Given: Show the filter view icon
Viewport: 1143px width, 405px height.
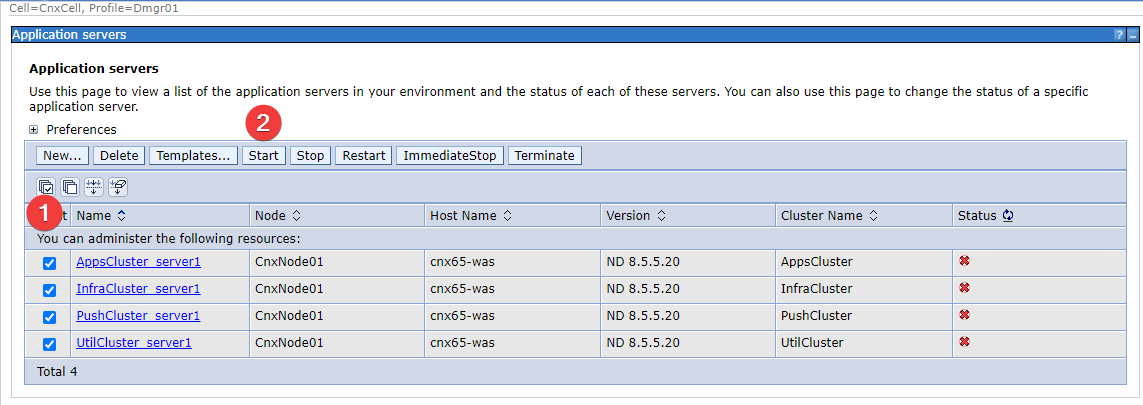Looking at the screenshot, I should click(x=94, y=186).
